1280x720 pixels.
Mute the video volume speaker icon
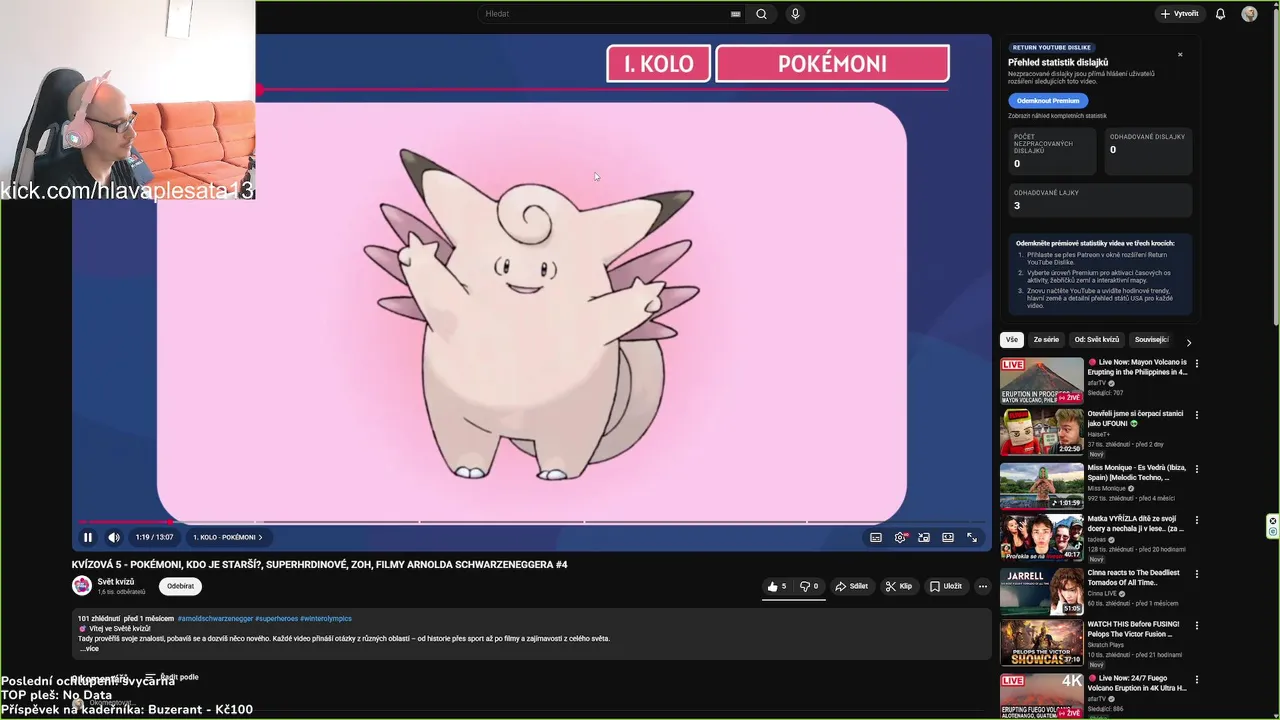click(113, 537)
